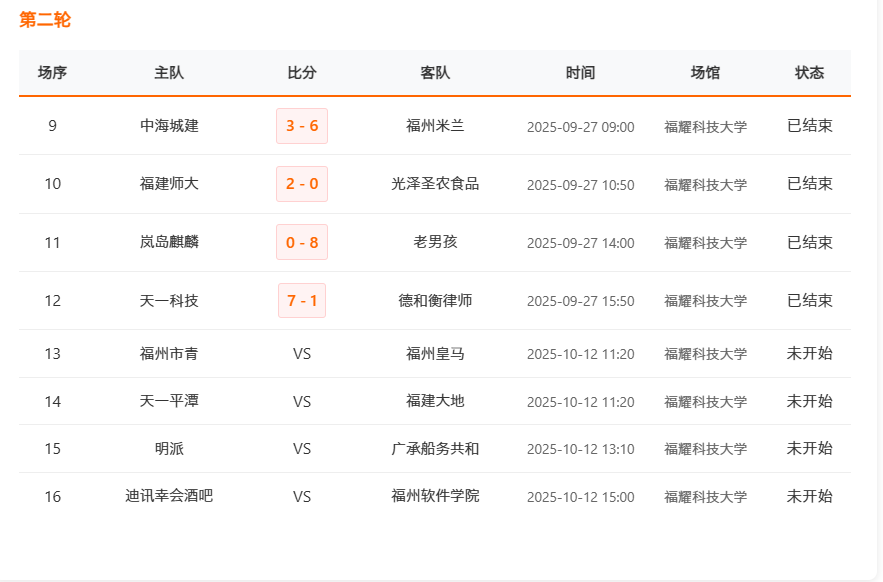Image resolution: width=883 pixels, height=582 pixels.
Task: Click the 主队 column header
Action: tap(169, 73)
